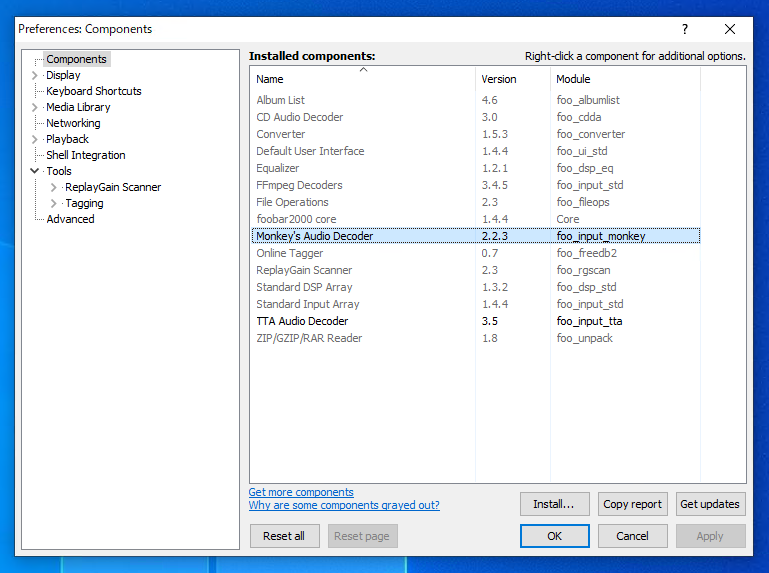Screen dimensions: 769x573
Task: Expand the ReplayGain Scanner subnode
Action: [x=53, y=187]
